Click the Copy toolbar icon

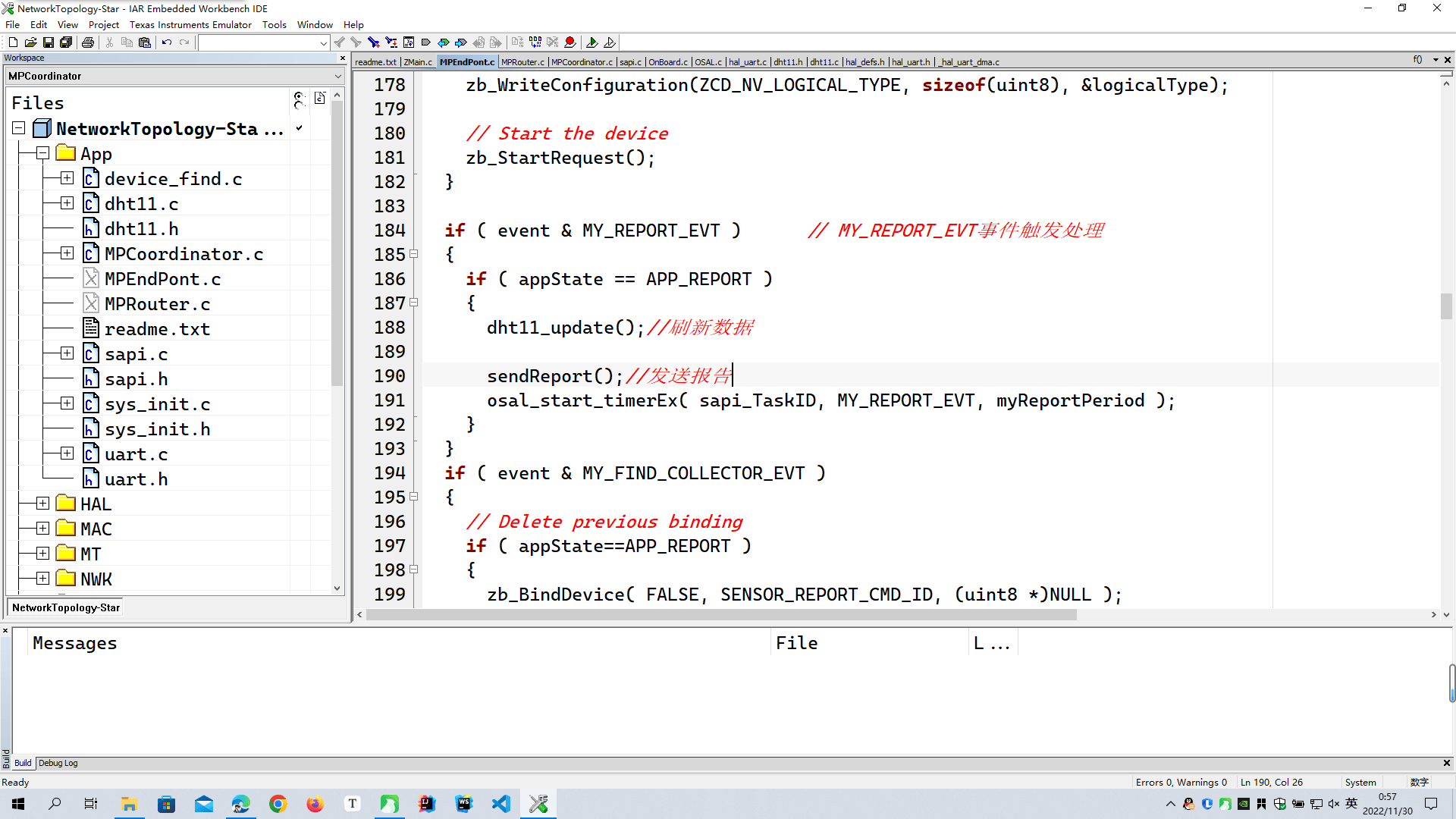point(127,42)
